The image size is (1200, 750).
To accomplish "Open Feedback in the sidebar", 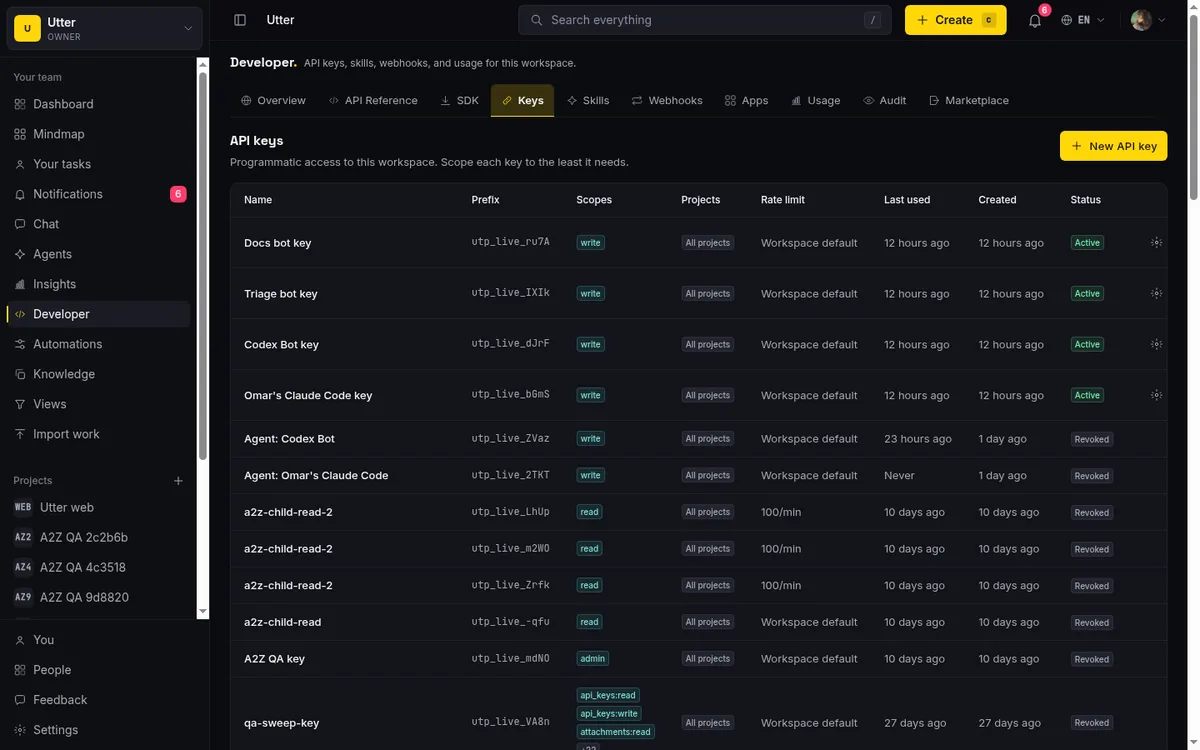I will 104,700.
